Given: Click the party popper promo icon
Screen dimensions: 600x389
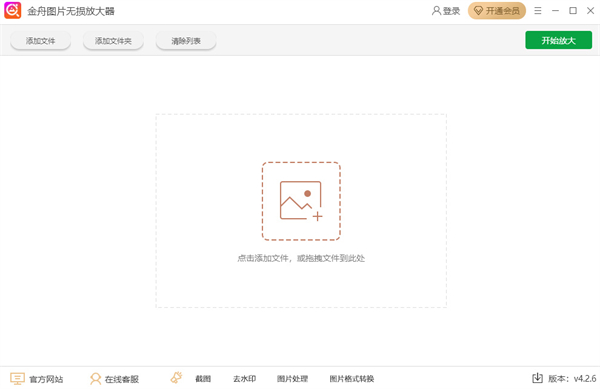Looking at the screenshot, I should point(176,378).
